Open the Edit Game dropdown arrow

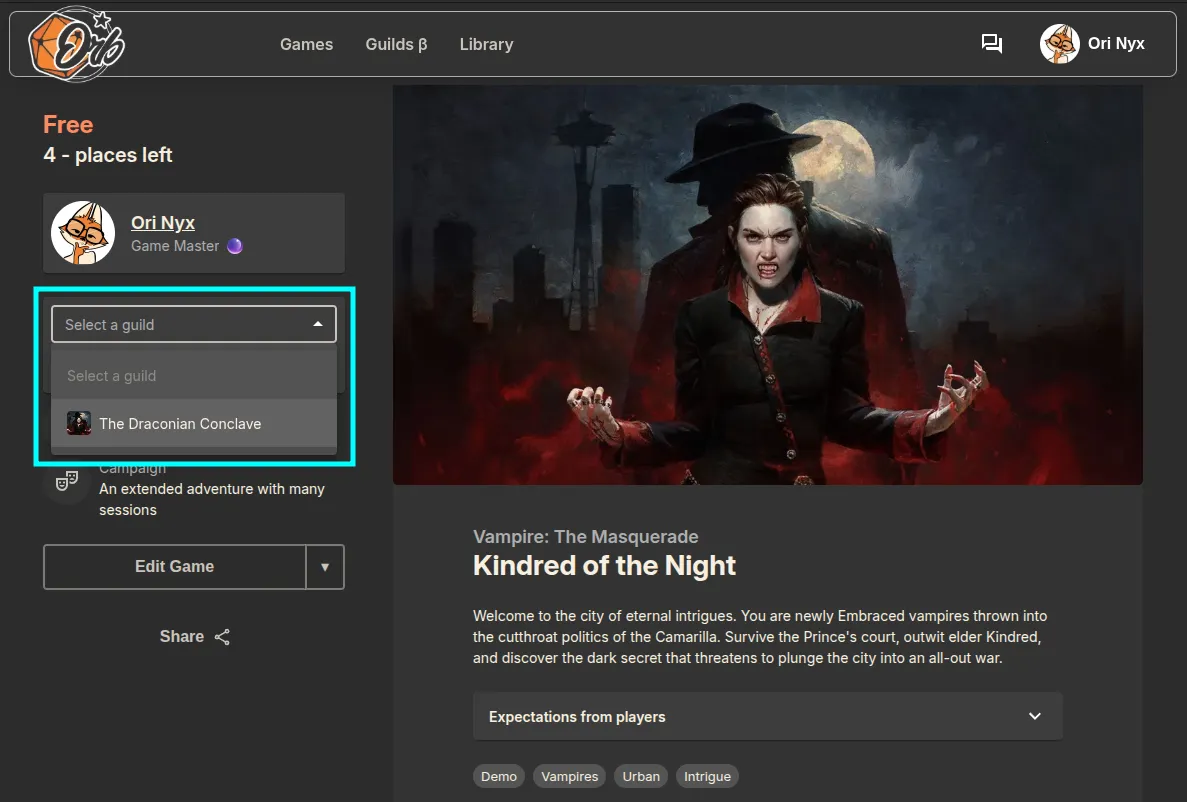pyautogui.click(x=325, y=566)
